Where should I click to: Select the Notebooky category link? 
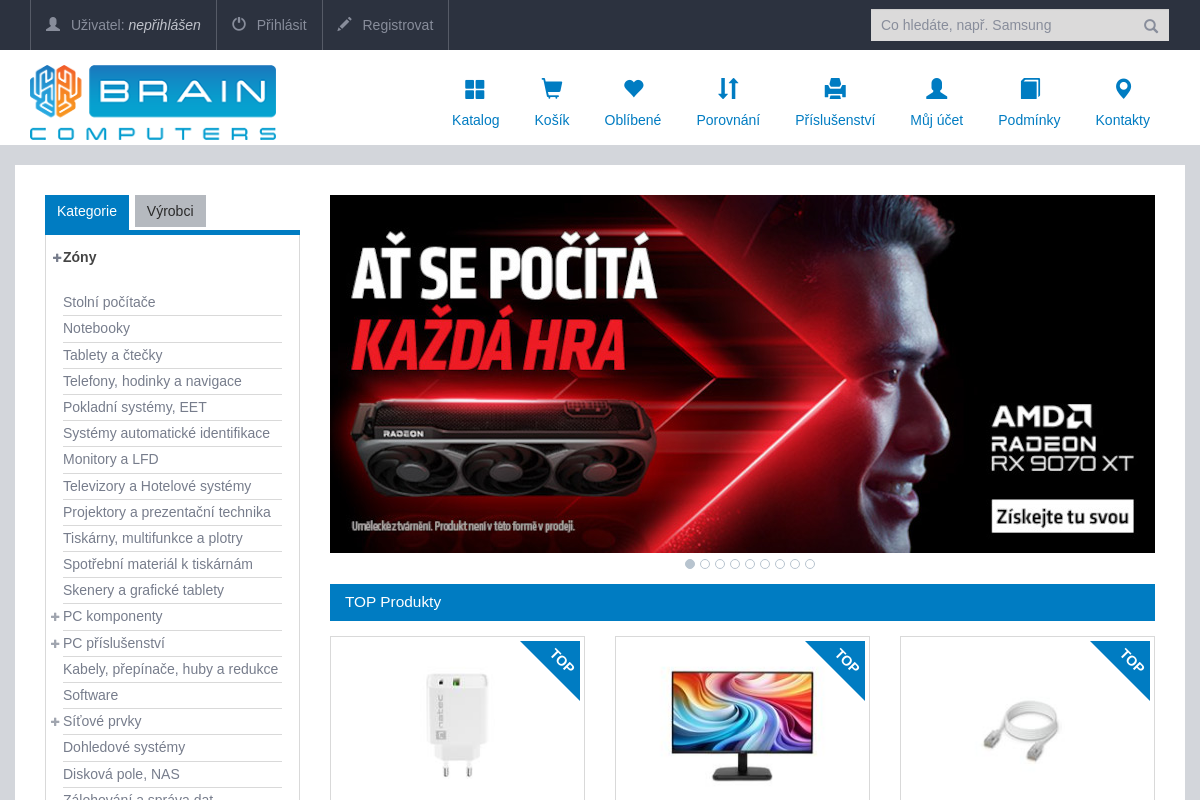[x=96, y=328]
